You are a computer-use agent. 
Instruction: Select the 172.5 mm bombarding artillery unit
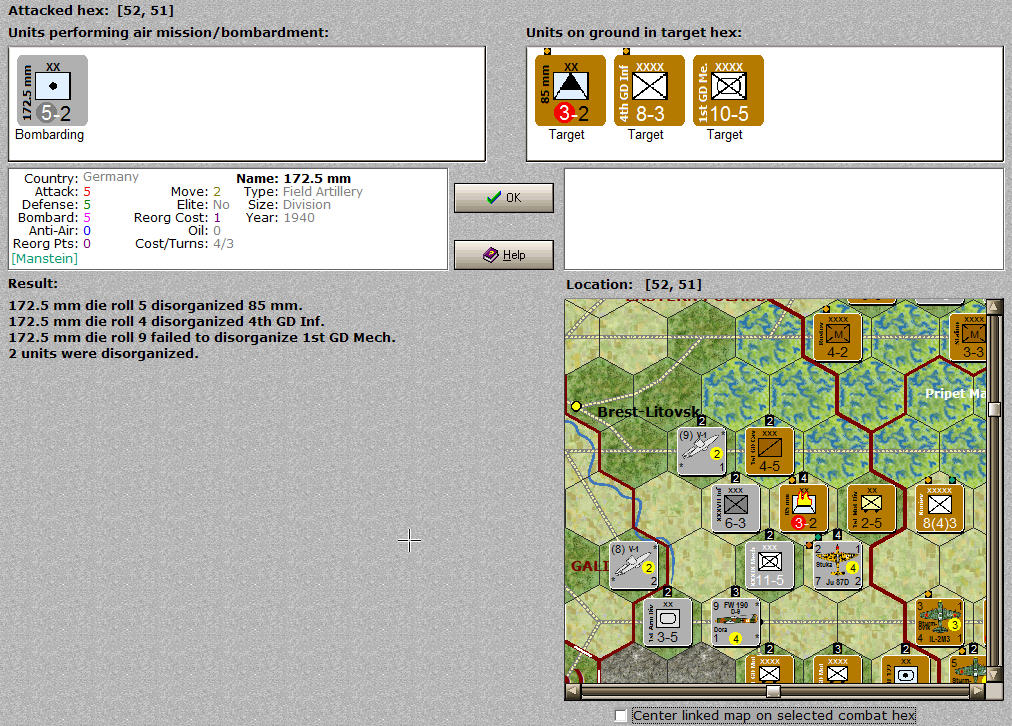point(52,90)
